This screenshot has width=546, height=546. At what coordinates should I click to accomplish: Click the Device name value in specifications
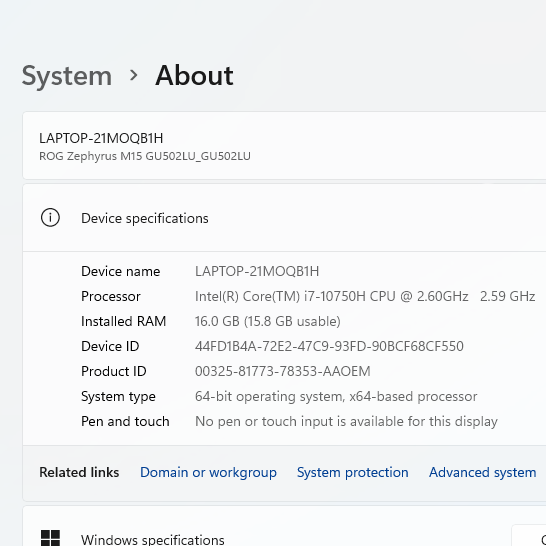[257, 271]
